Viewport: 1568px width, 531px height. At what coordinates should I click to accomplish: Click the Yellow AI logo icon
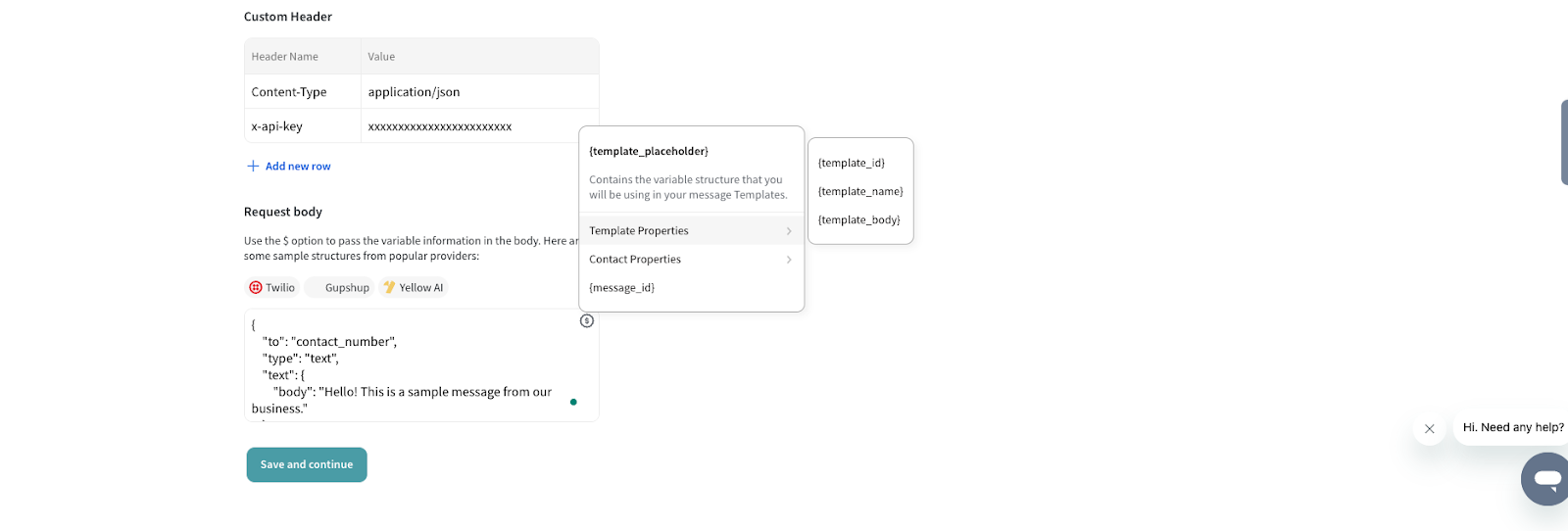coord(389,288)
